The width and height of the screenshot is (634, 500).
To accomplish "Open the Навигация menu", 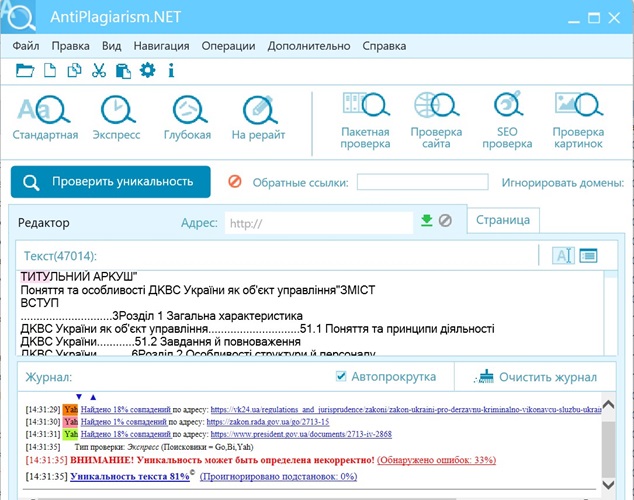I will 161,46.
